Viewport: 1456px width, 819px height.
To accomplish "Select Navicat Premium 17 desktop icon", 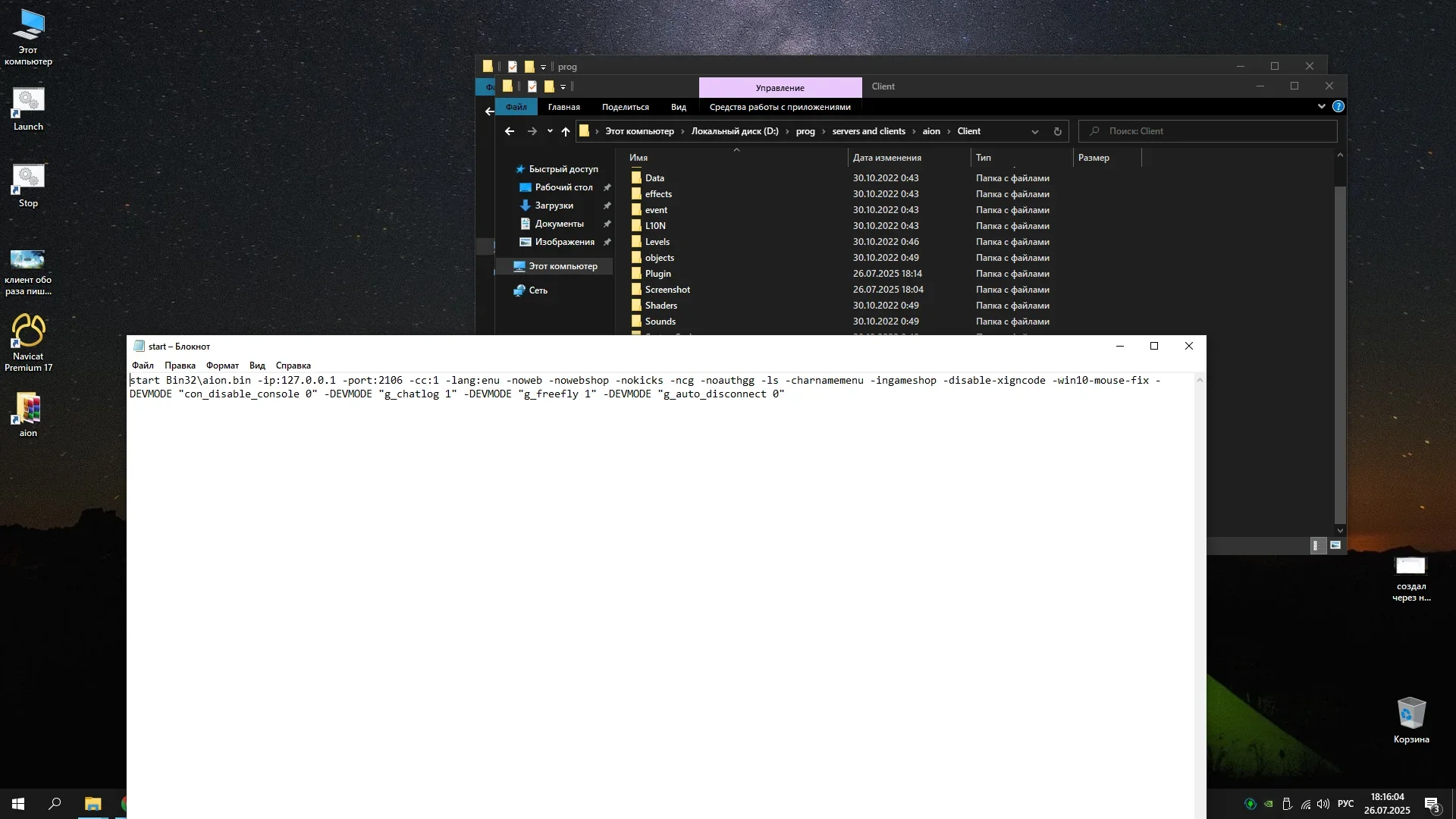I will point(28,342).
